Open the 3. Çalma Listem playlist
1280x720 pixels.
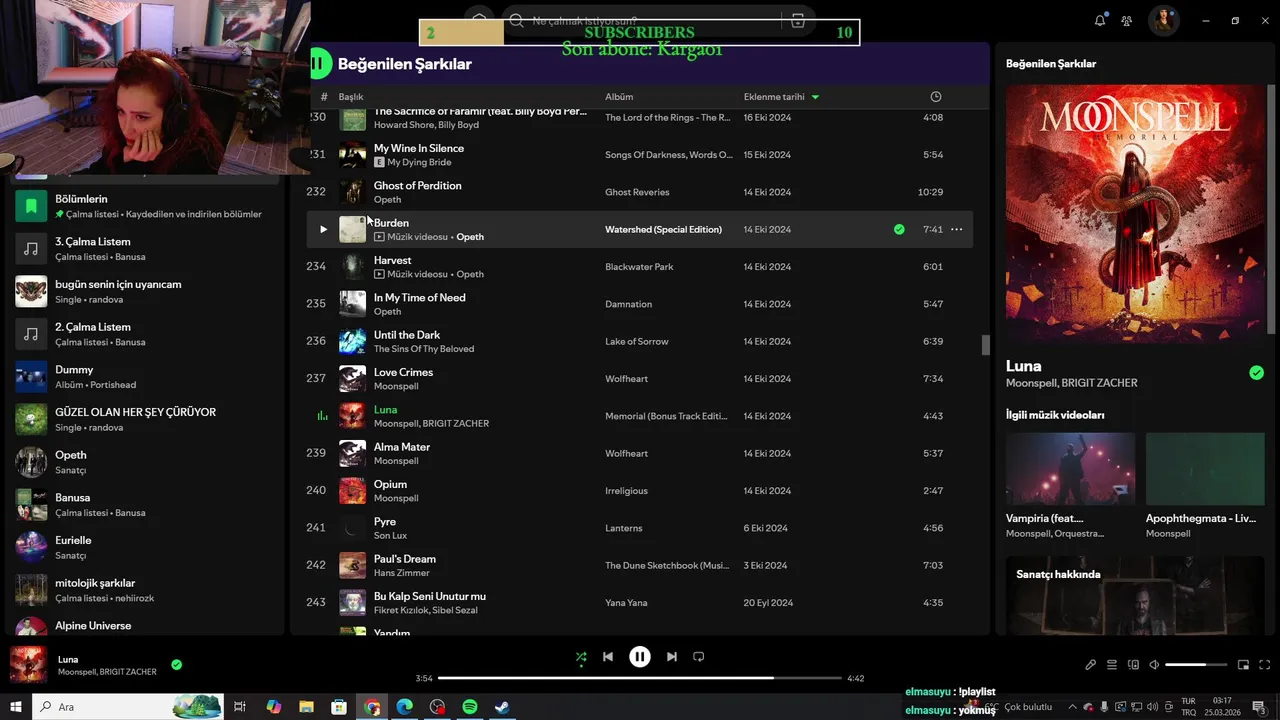pyautogui.click(x=145, y=249)
